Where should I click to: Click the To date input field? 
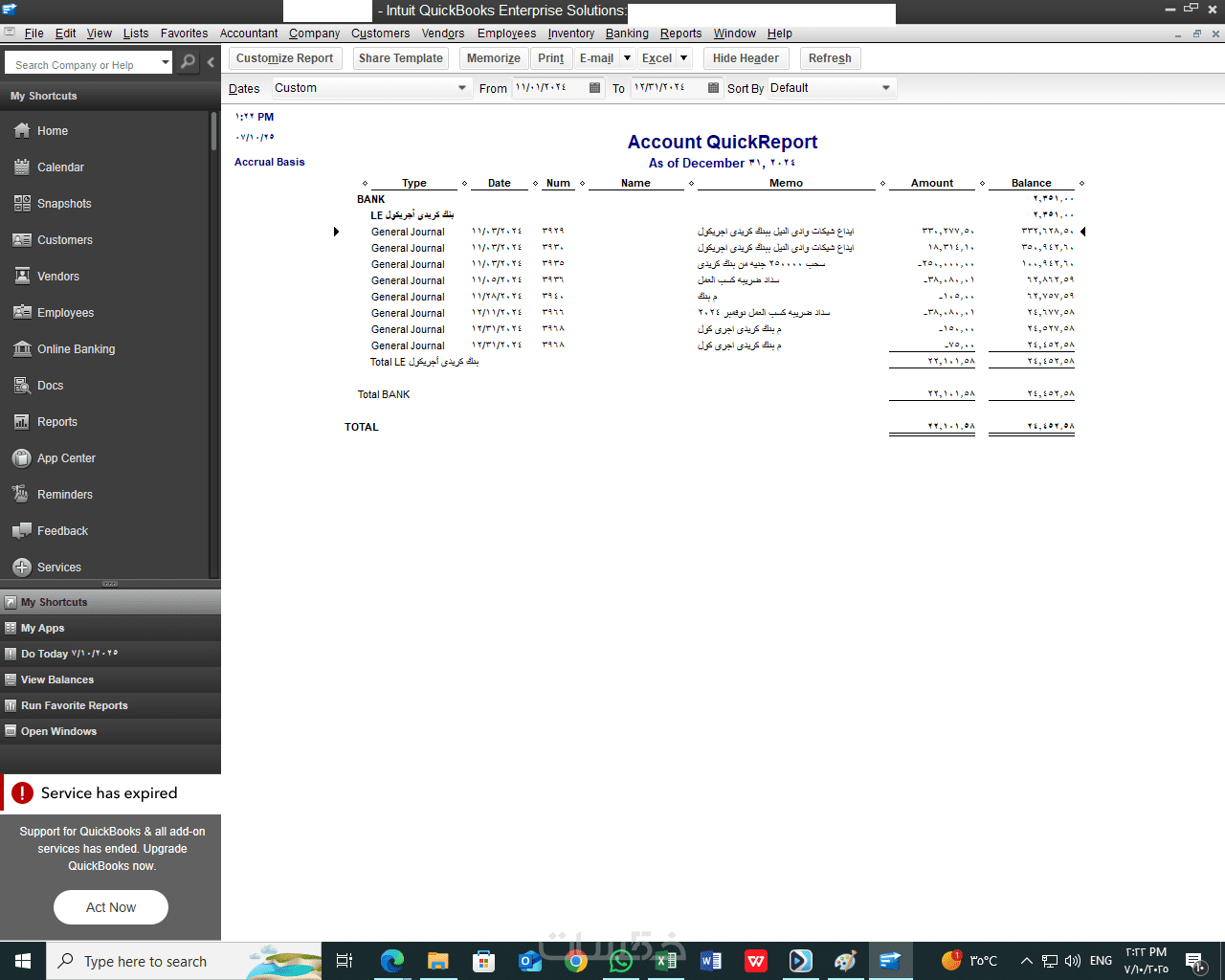coord(668,88)
